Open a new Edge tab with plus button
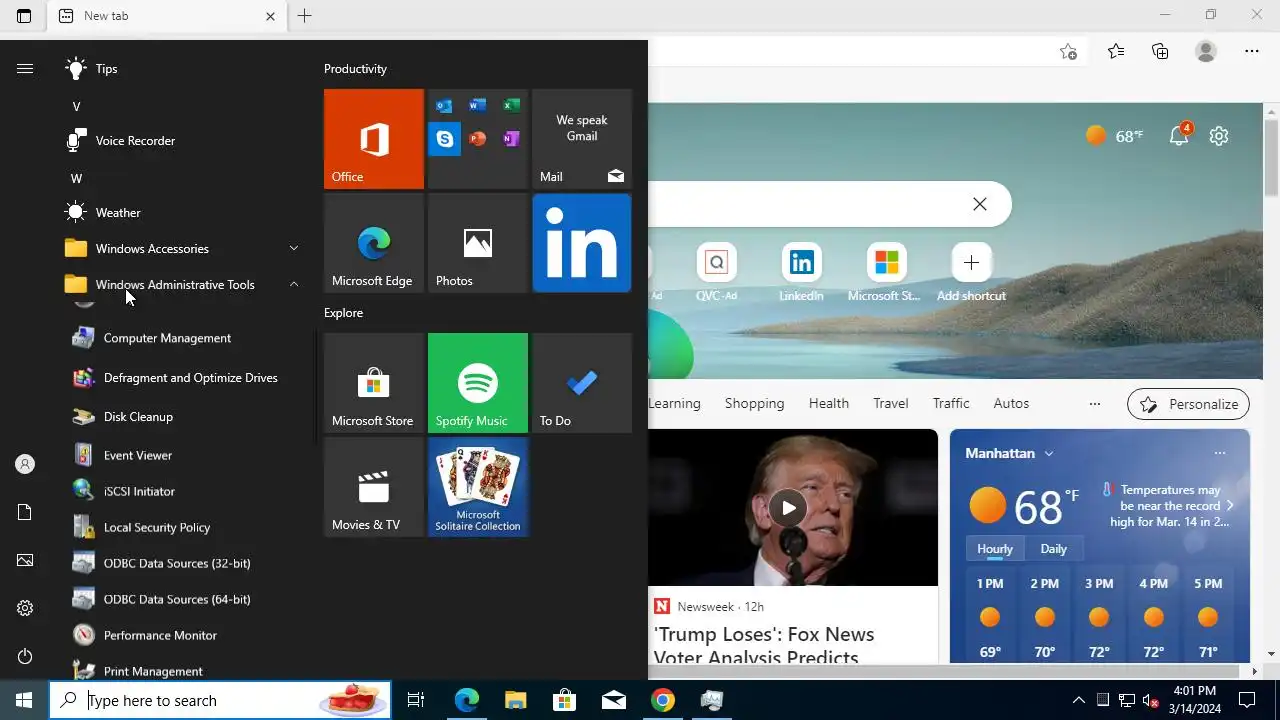This screenshot has height=720, width=1280. point(304,16)
